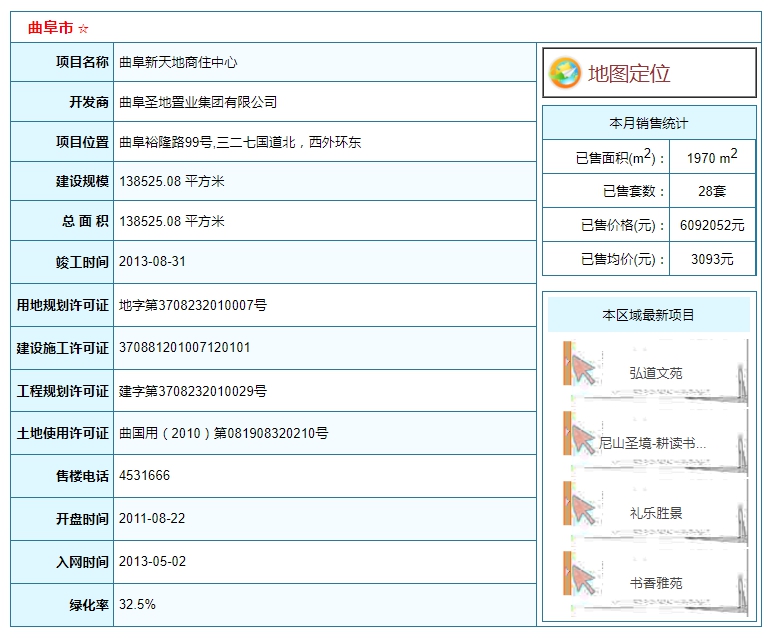Open the 礼乐胜景 project link

pos(656,513)
